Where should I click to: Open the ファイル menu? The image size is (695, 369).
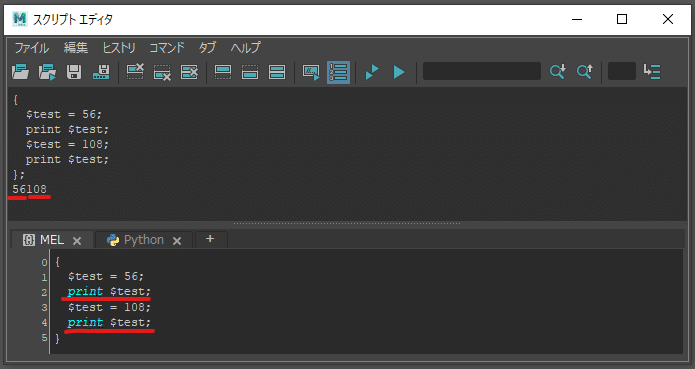tap(31, 47)
